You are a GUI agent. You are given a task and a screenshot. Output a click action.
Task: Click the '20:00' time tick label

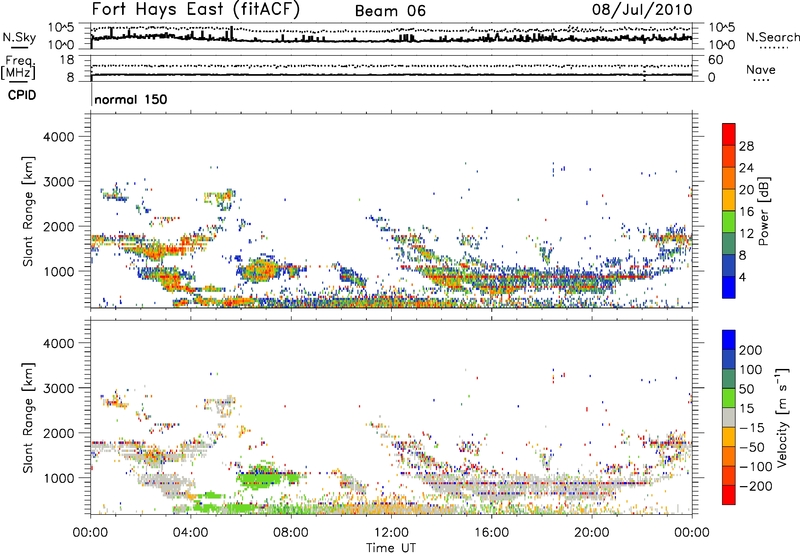(591, 533)
